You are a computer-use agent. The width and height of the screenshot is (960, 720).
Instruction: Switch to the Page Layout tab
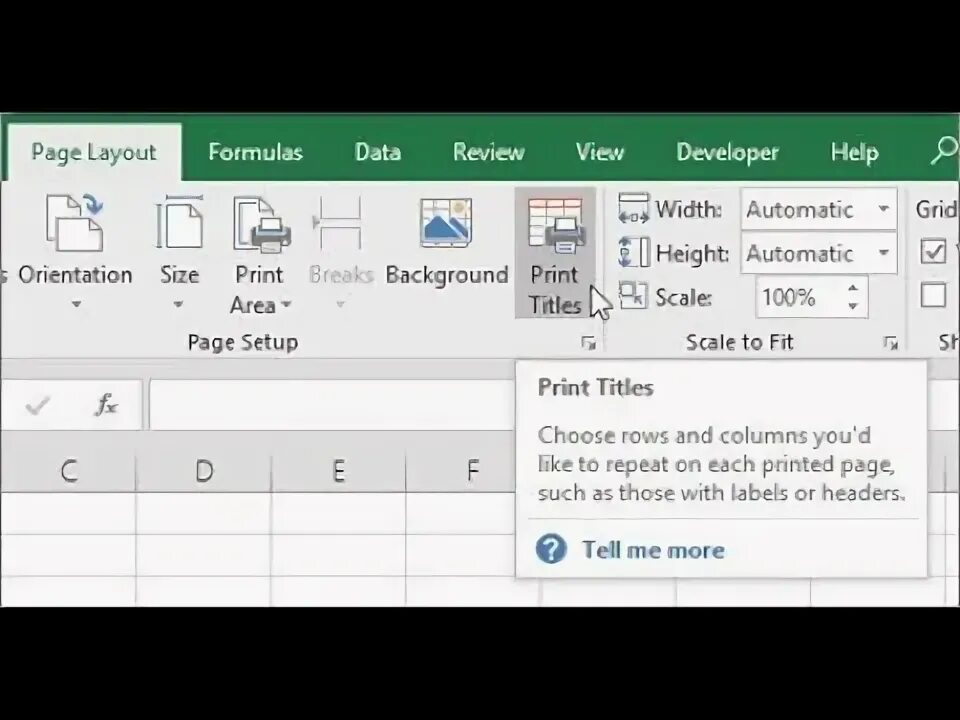pos(94,152)
